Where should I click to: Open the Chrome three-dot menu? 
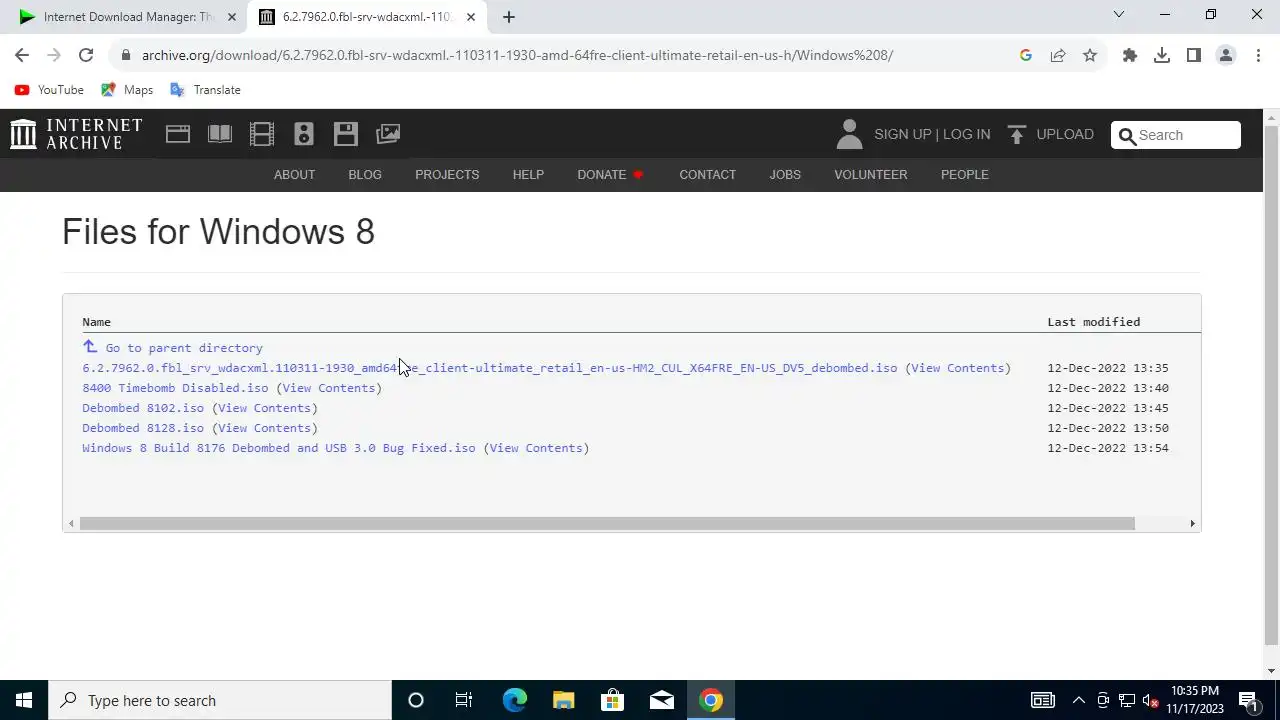(1258, 55)
